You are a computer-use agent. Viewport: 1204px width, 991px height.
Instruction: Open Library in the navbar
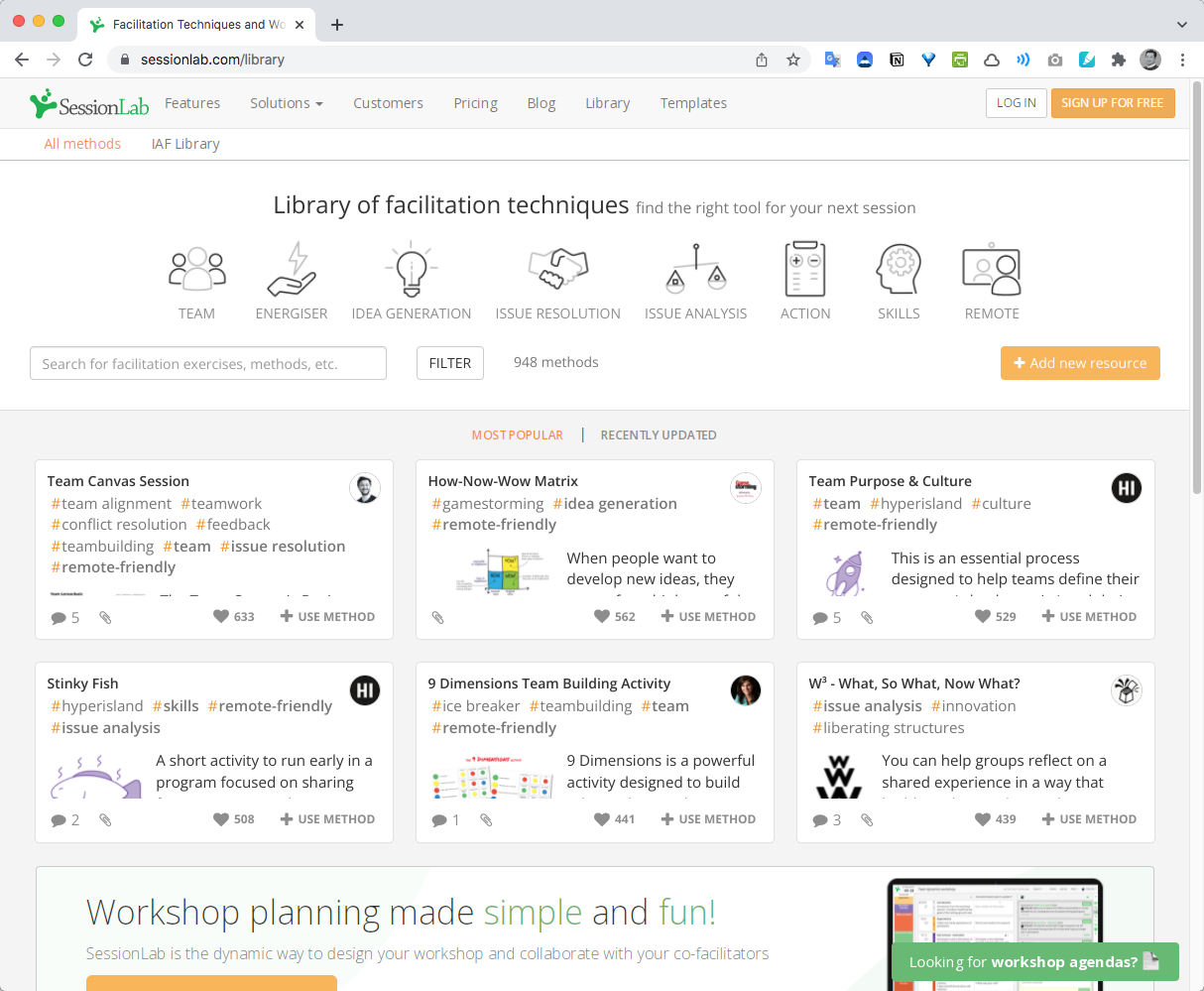pyautogui.click(x=608, y=103)
